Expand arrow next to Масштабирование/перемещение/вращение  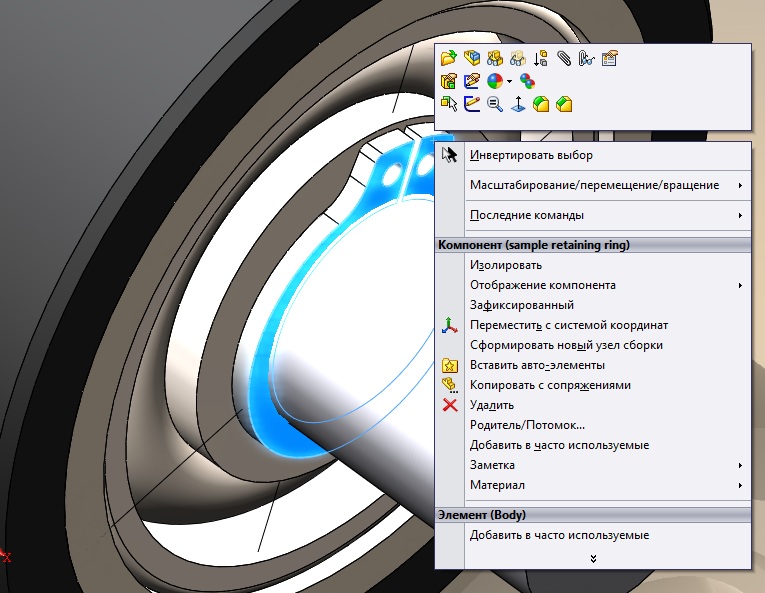pos(740,185)
